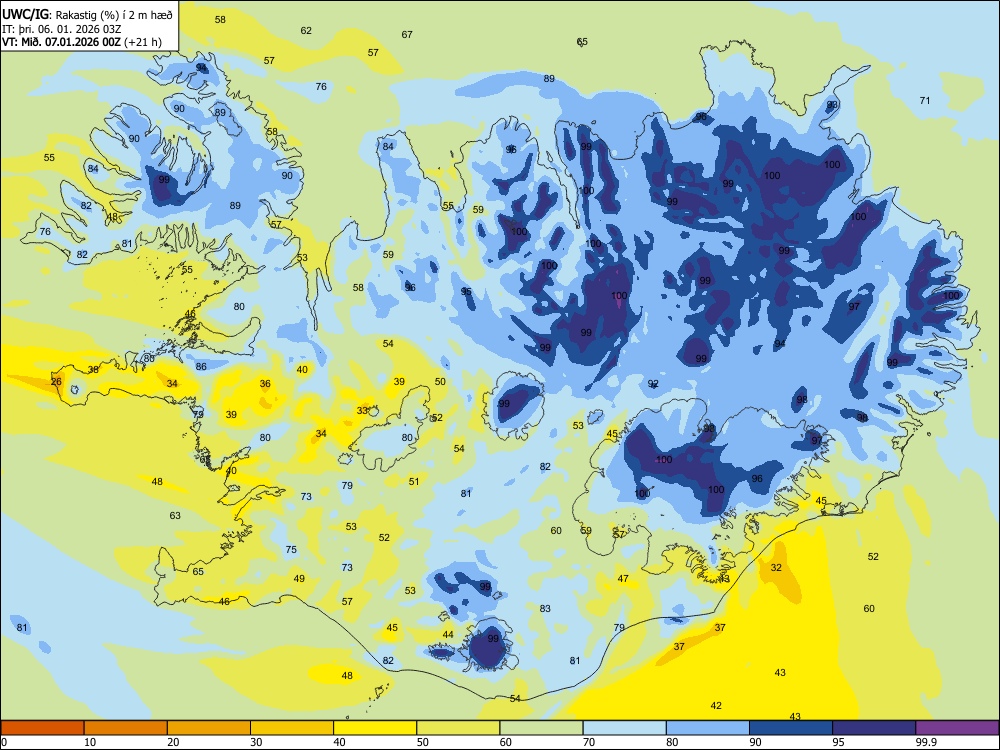Click the map value '44' near southern glacier
This screenshot has height=750, width=1000.
coord(448,635)
